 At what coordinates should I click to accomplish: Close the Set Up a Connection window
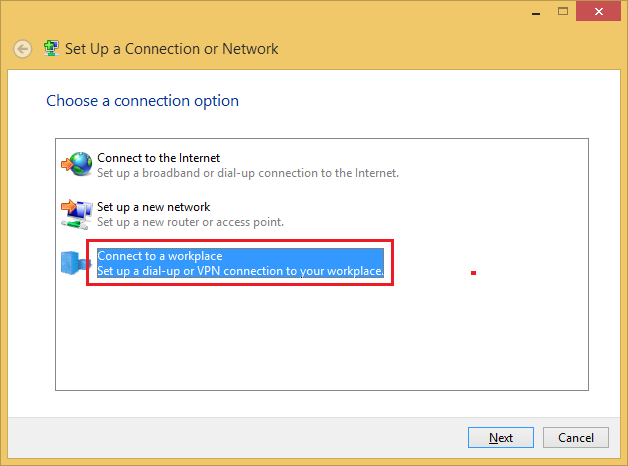click(x=598, y=12)
